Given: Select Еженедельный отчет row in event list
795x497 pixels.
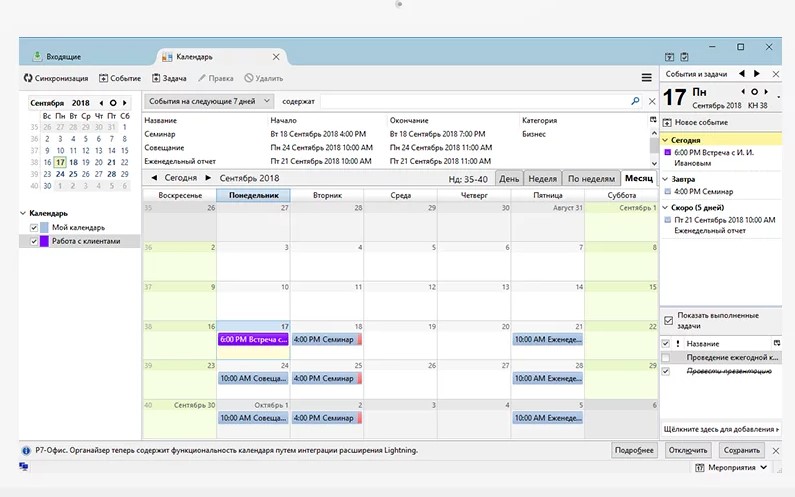Looking at the screenshot, I should click(x=395, y=161).
